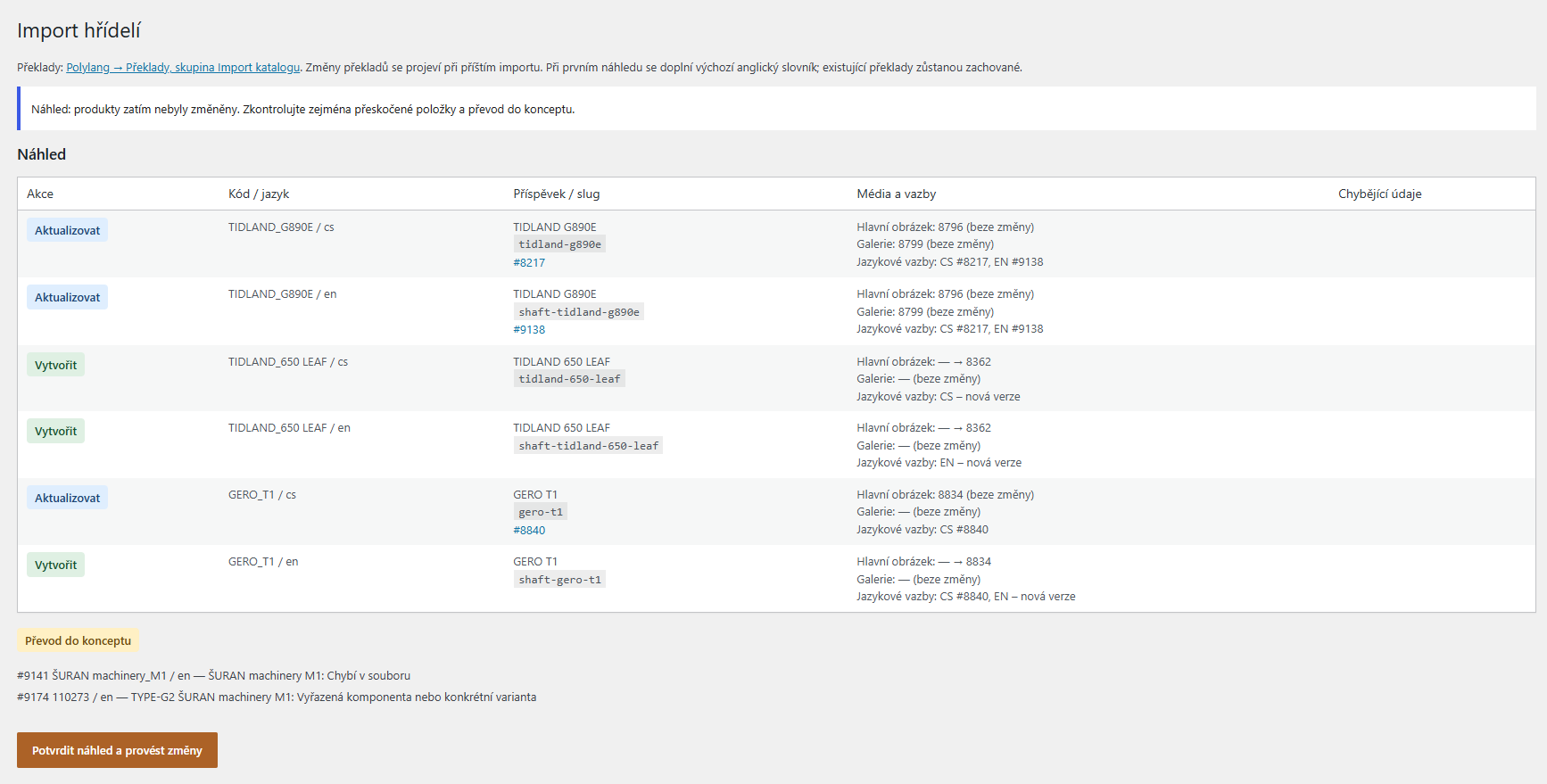Screen dimensions: 1547x784
Task: Click the slug shaft-gero-t1
Action: [x=559, y=580]
